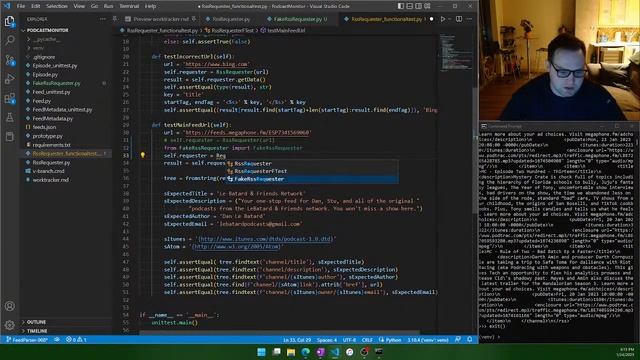Toggle the Secondary Side Bar layout button
The height and width of the screenshot is (360, 640).
point(419,6)
